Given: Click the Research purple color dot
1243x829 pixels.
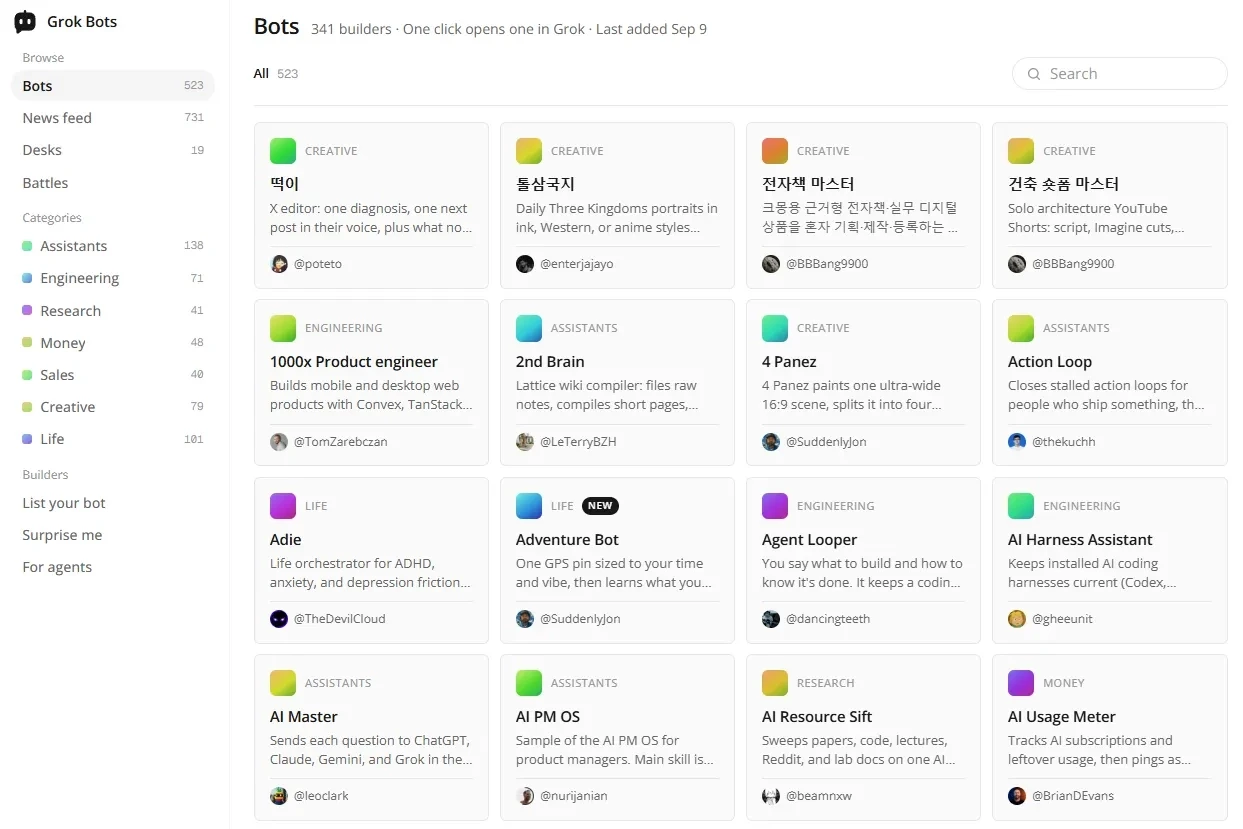Looking at the screenshot, I should point(28,311).
